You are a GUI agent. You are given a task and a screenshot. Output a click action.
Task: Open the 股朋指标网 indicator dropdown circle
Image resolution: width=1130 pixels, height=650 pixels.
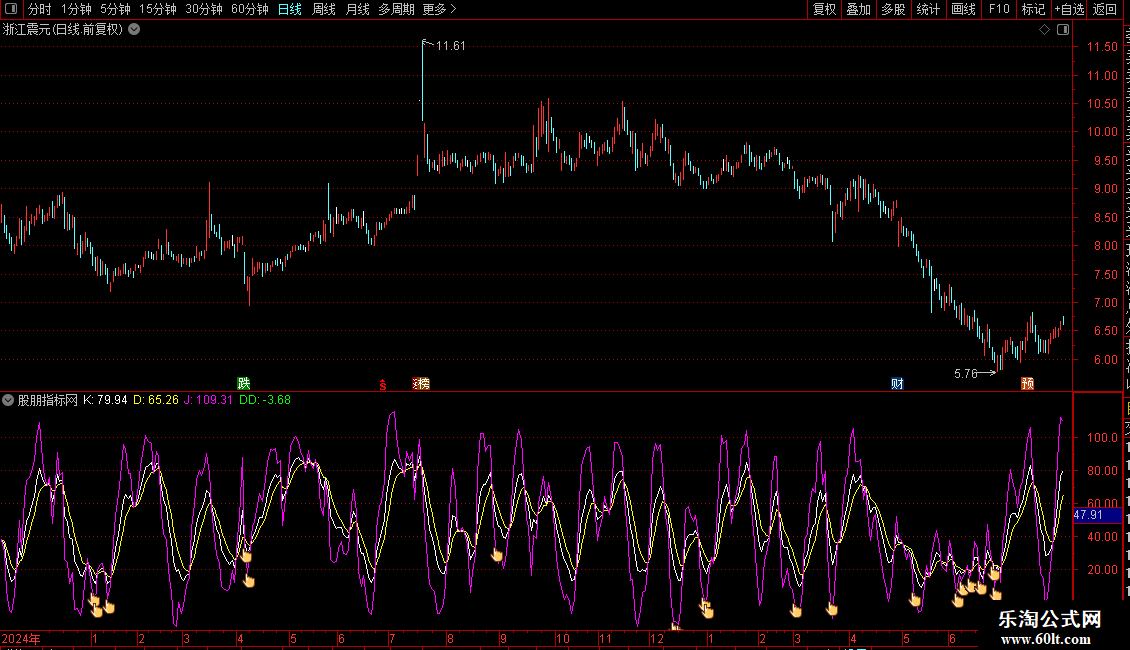(x=8, y=400)
